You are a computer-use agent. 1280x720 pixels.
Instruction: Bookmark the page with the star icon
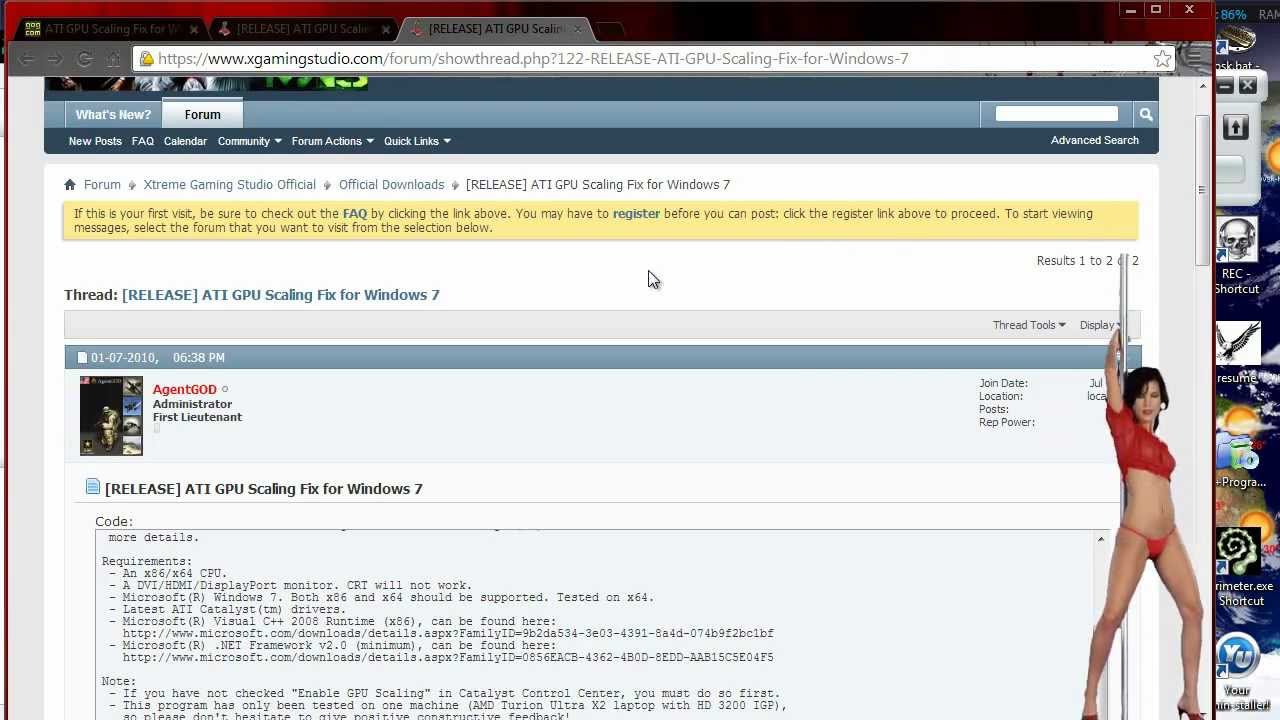pyautogui.click(x=1162, y=59)
